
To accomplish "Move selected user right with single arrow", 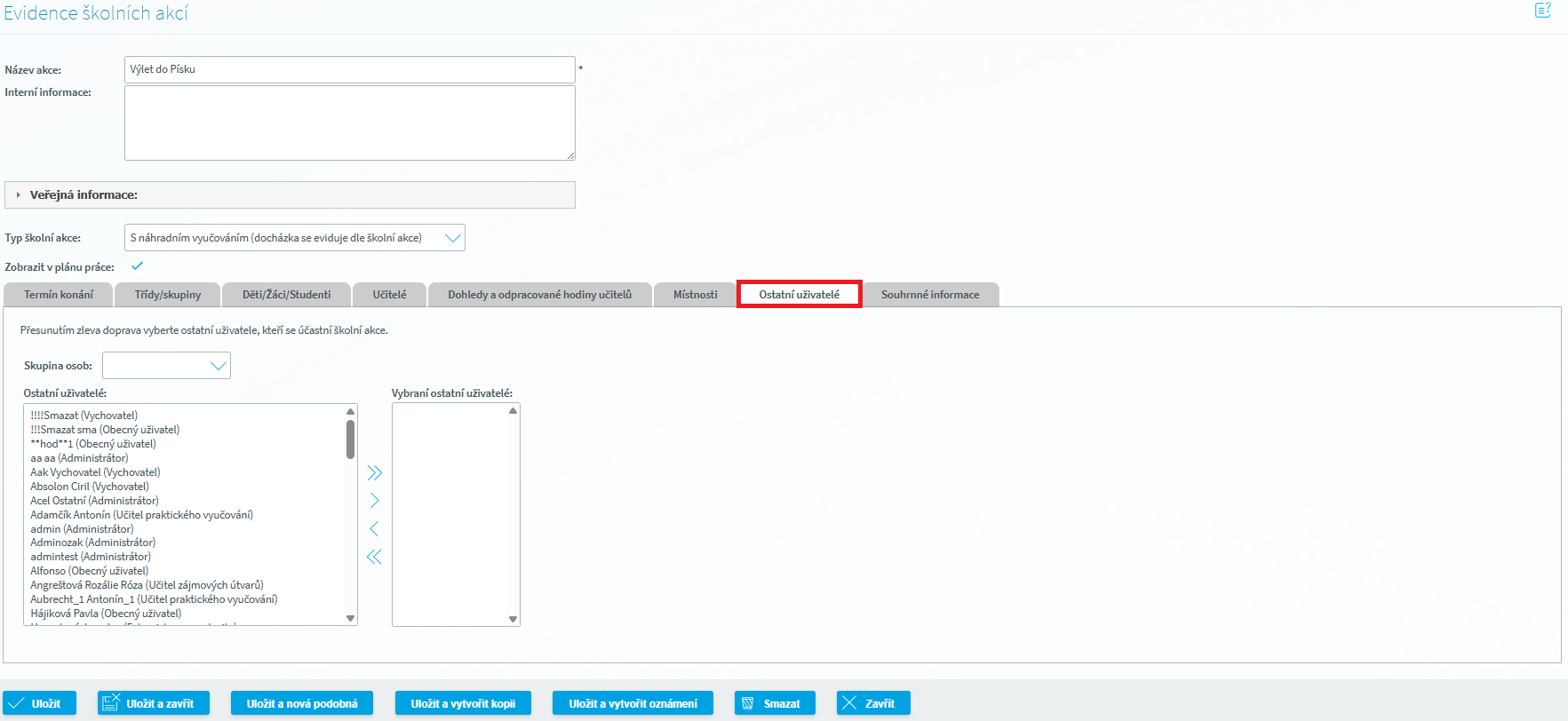I will [x=374, y=501].
